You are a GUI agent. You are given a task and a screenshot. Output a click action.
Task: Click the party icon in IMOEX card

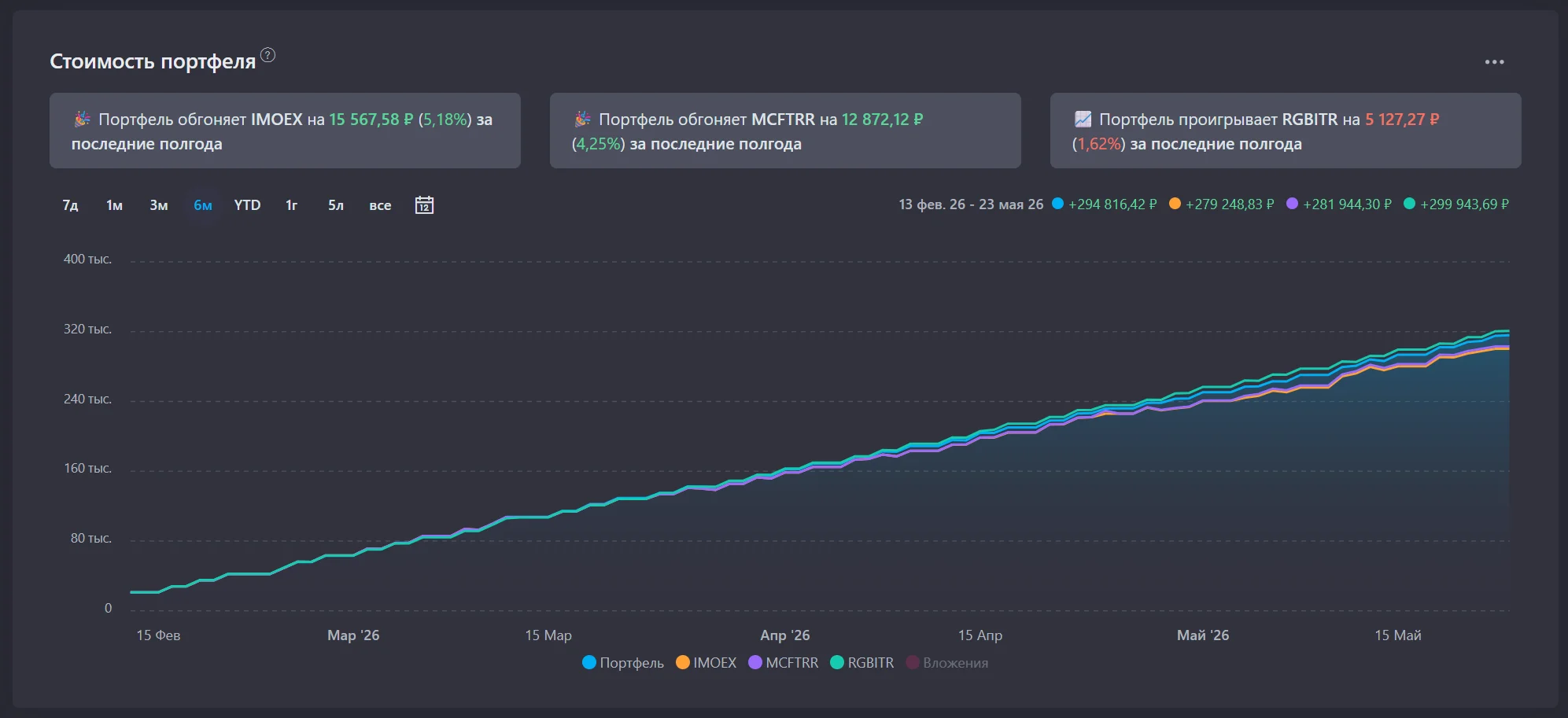[x=82, y=120]
